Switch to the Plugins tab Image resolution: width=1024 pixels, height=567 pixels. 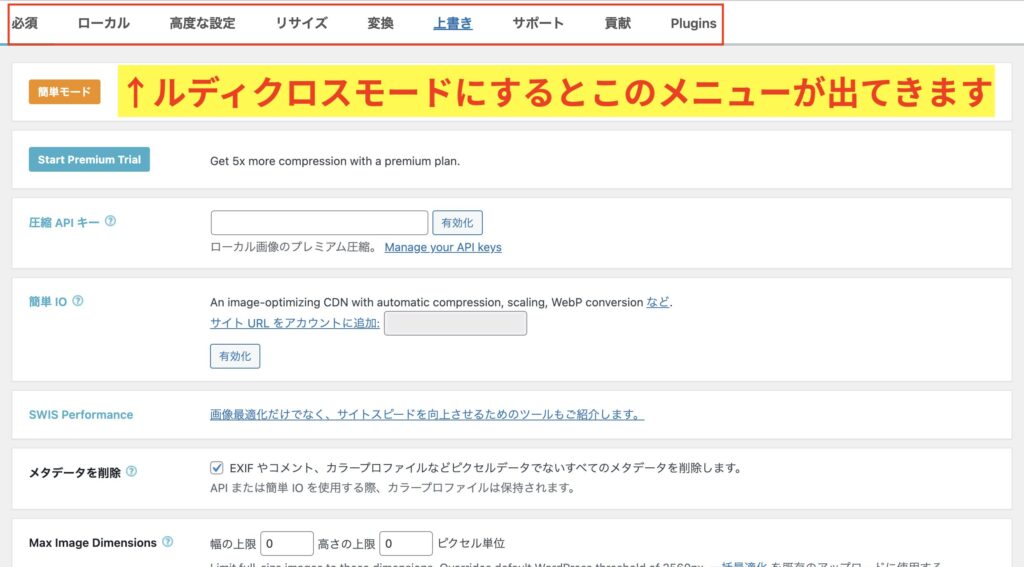point(693,23)
